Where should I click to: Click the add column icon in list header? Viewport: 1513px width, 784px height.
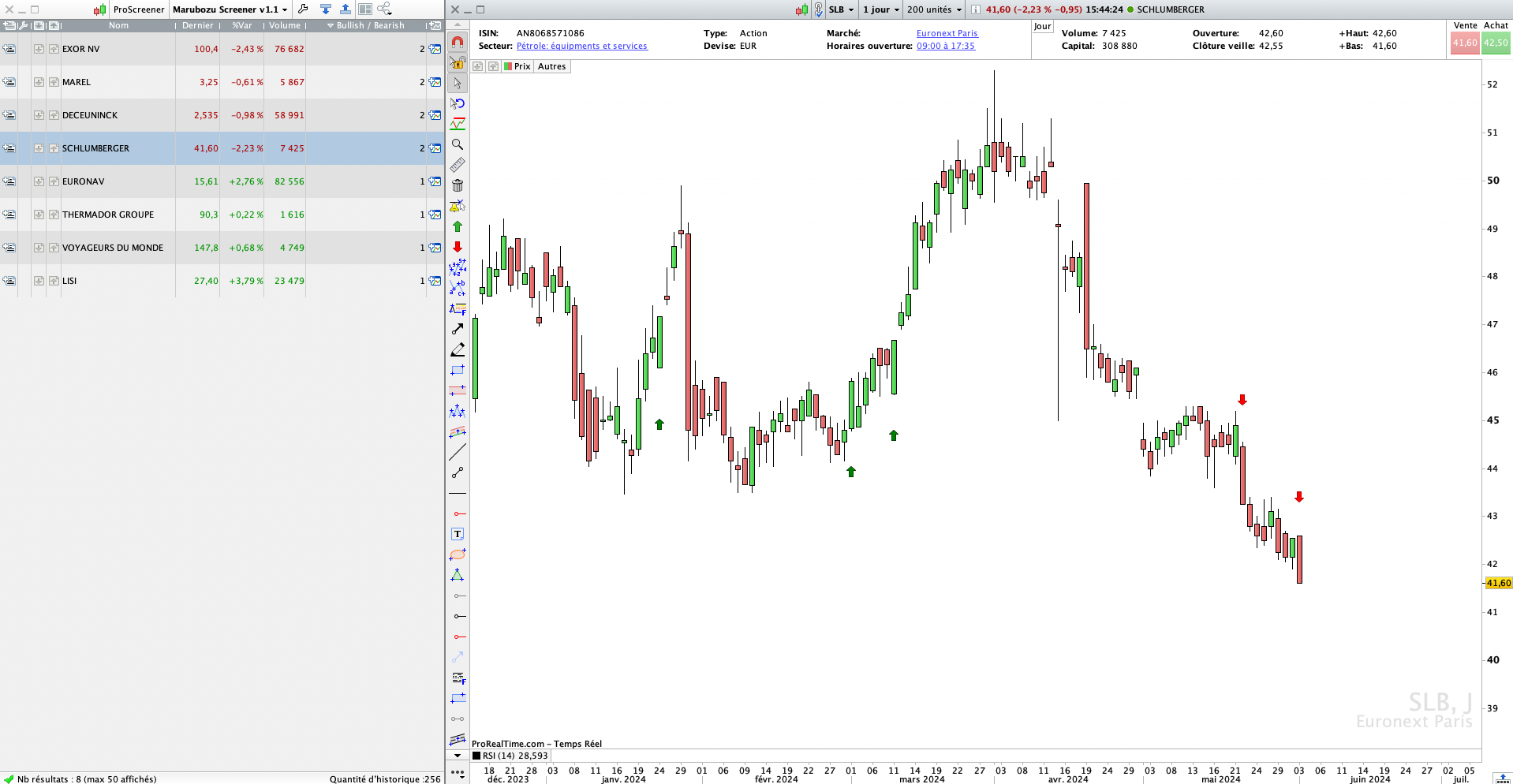434,25
